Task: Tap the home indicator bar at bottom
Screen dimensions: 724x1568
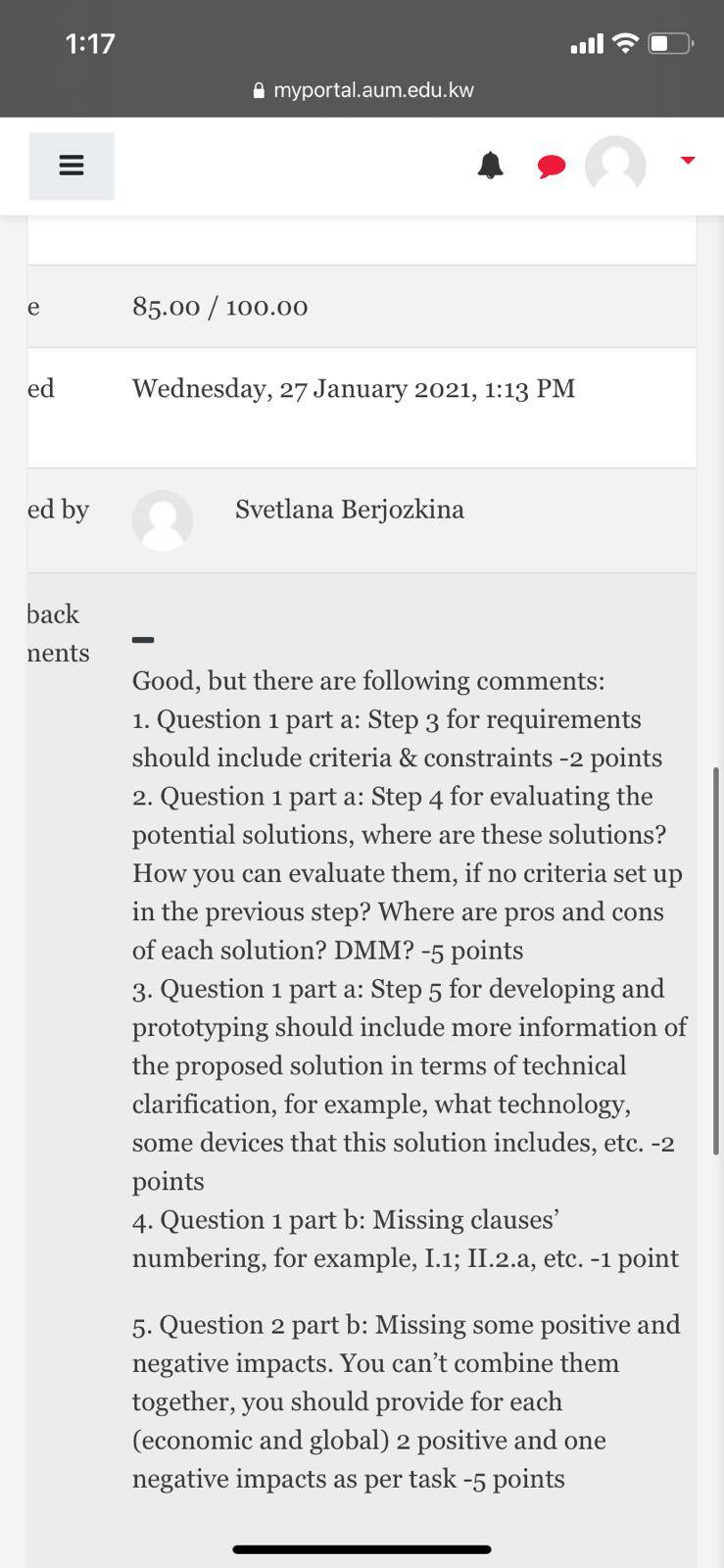Action: [x=362, y=1549]
